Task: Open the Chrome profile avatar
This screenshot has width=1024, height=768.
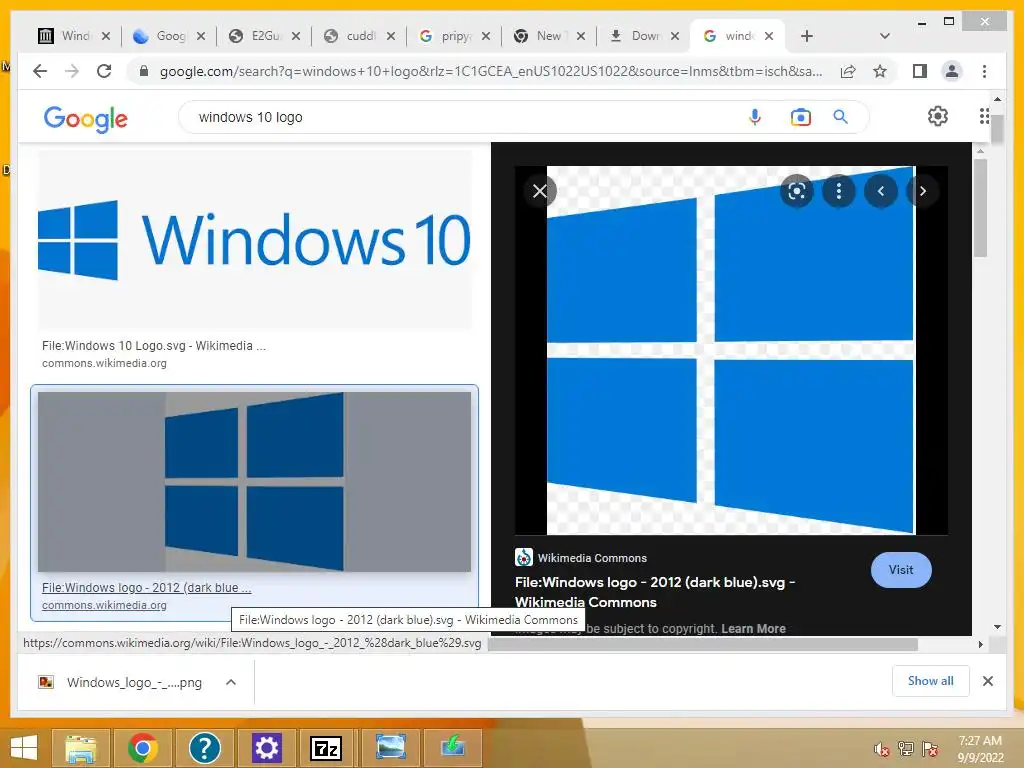Action: tap(952, 71)
